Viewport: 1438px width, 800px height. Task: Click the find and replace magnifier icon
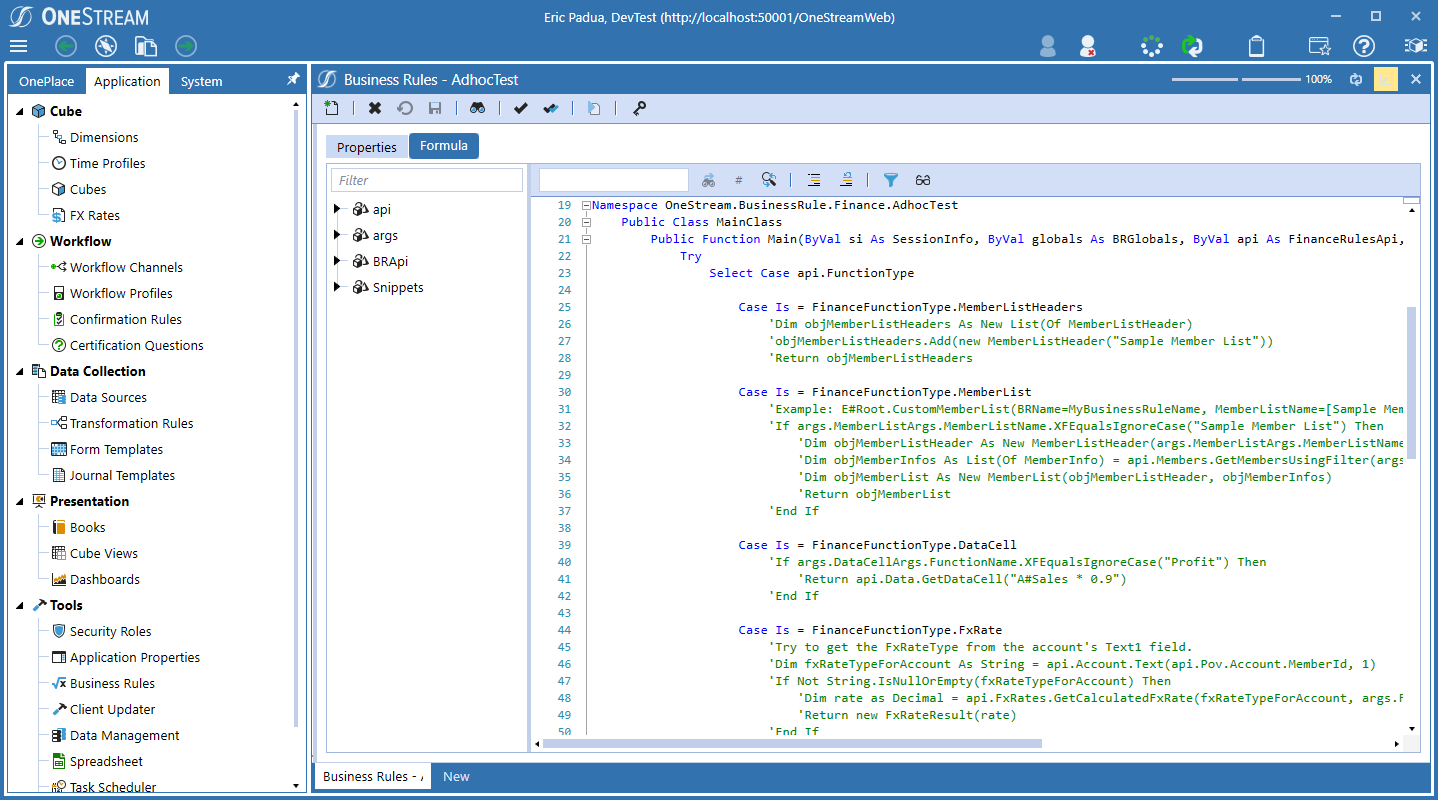click(x=769, y=180)
